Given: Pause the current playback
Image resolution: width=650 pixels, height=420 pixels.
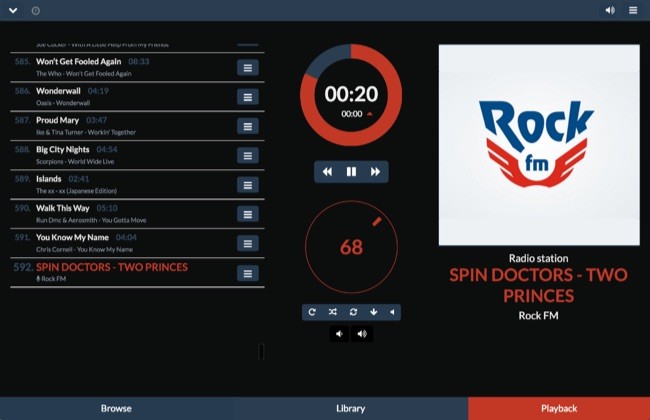Looking at the screenshot, I should 351,172.
